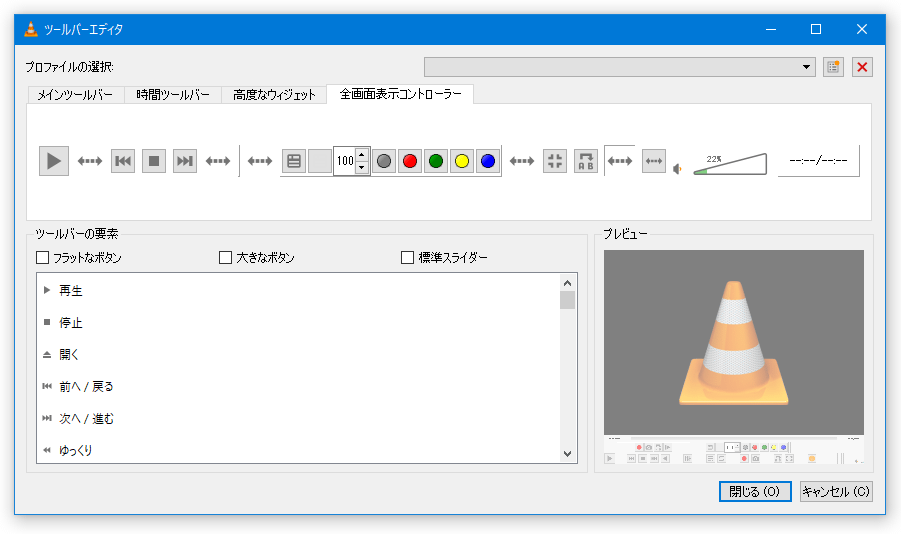901x534 pixels.
Task: Click the new profile icon
Action: pos(833,67)
